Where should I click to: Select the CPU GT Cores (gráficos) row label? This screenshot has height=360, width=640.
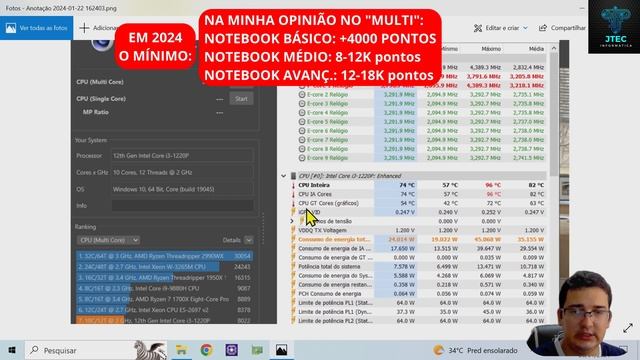[x=329, y=203]
